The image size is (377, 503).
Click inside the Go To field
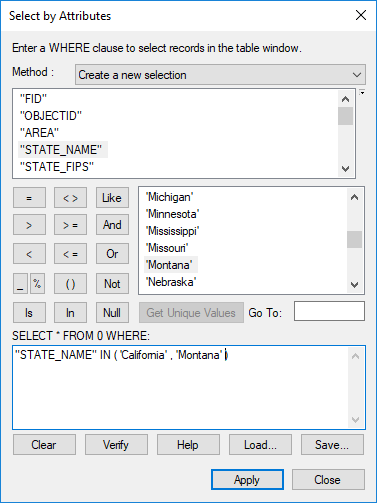point(329,311)
